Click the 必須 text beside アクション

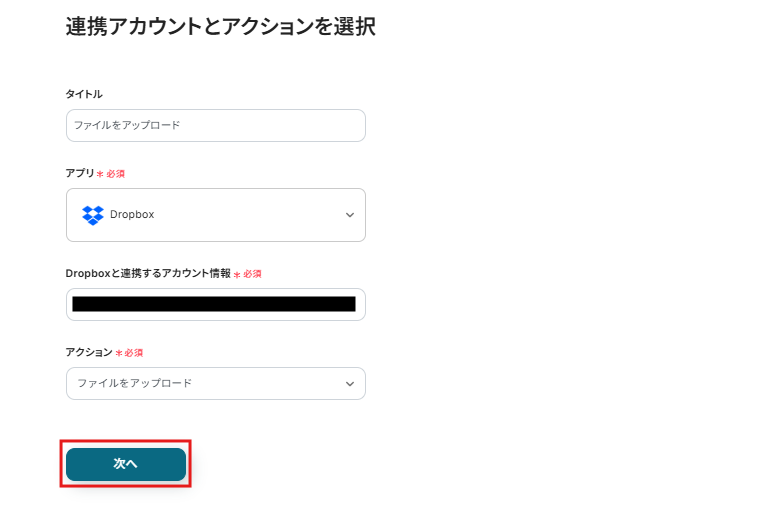coord(134,353)
